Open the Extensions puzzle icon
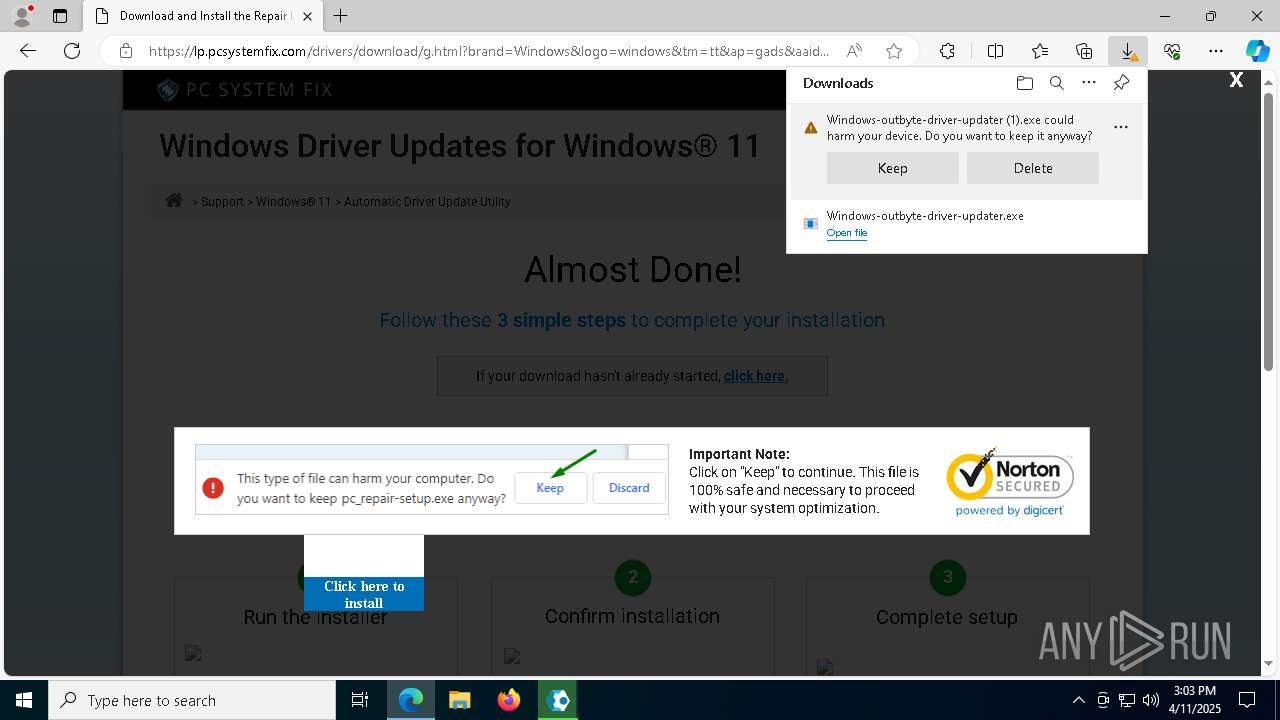Image resolution: width=1280 pixels, height=720 pixels. pyautogui.click(x=947, y=51)
